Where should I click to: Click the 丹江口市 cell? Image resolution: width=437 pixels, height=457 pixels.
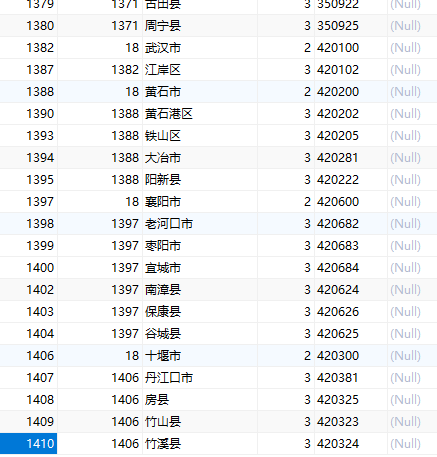(200, 378)
